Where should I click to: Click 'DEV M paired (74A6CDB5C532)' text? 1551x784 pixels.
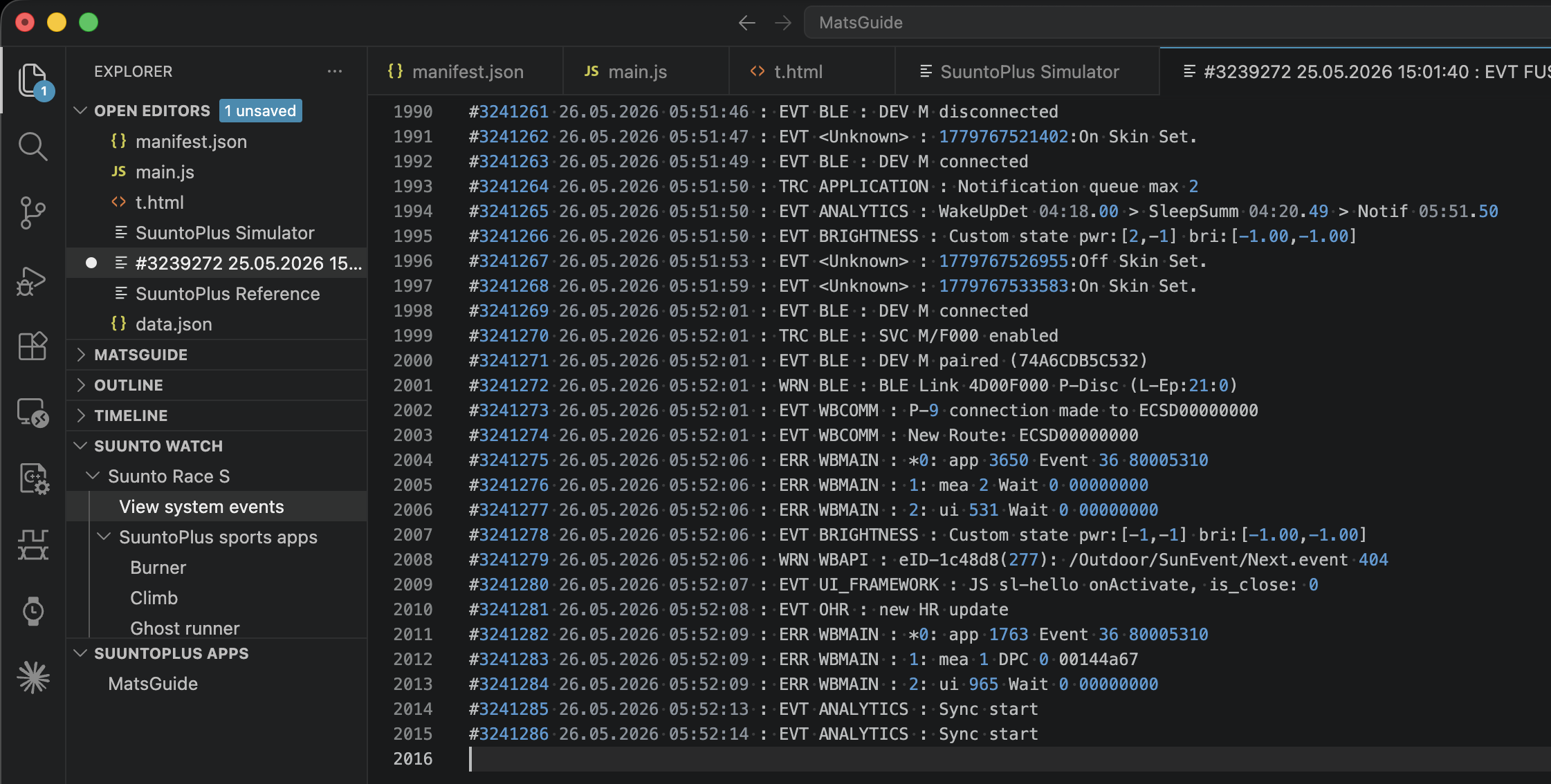pos(1013,360)
